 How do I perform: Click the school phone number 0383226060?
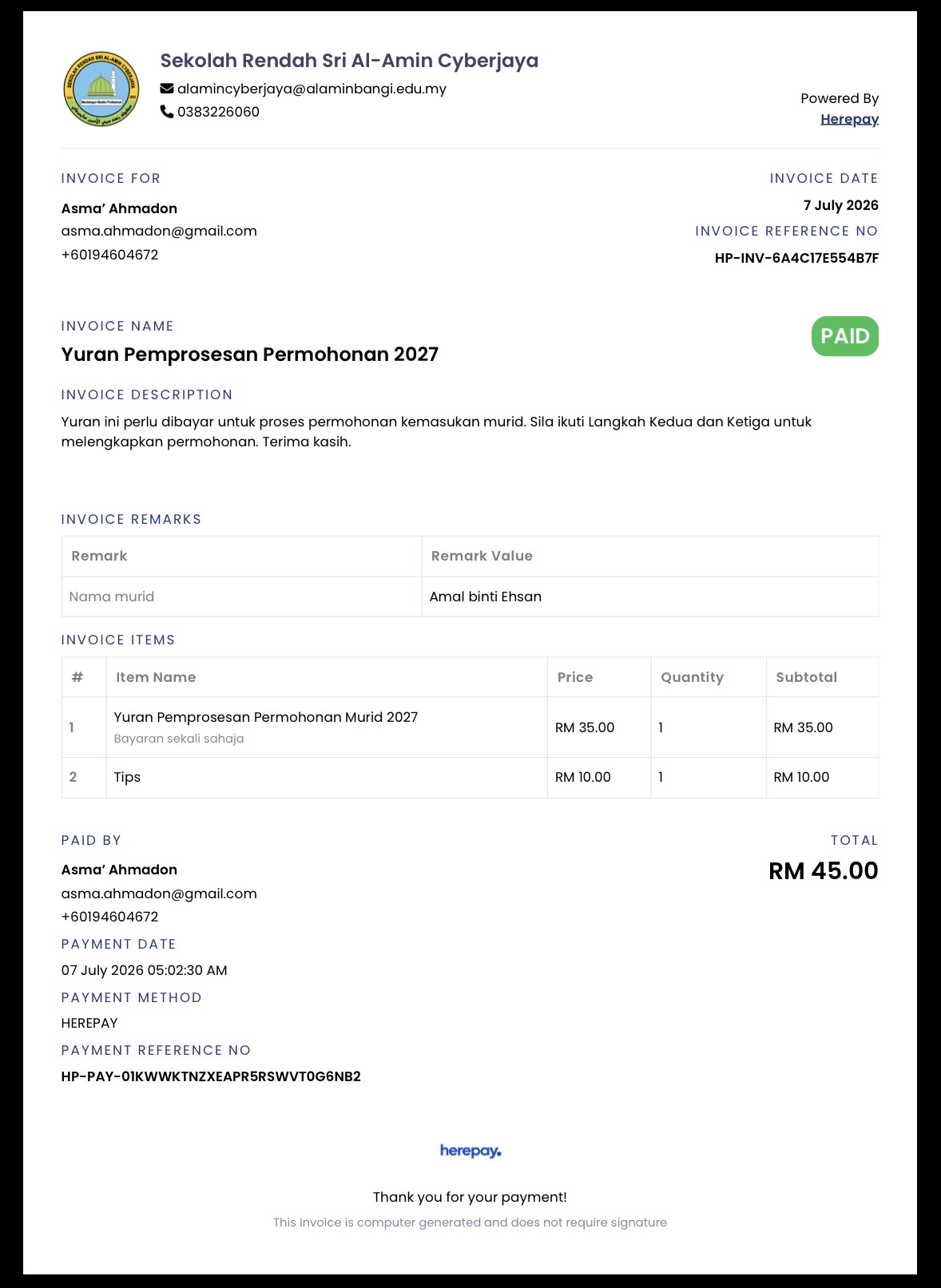(218, 112)
